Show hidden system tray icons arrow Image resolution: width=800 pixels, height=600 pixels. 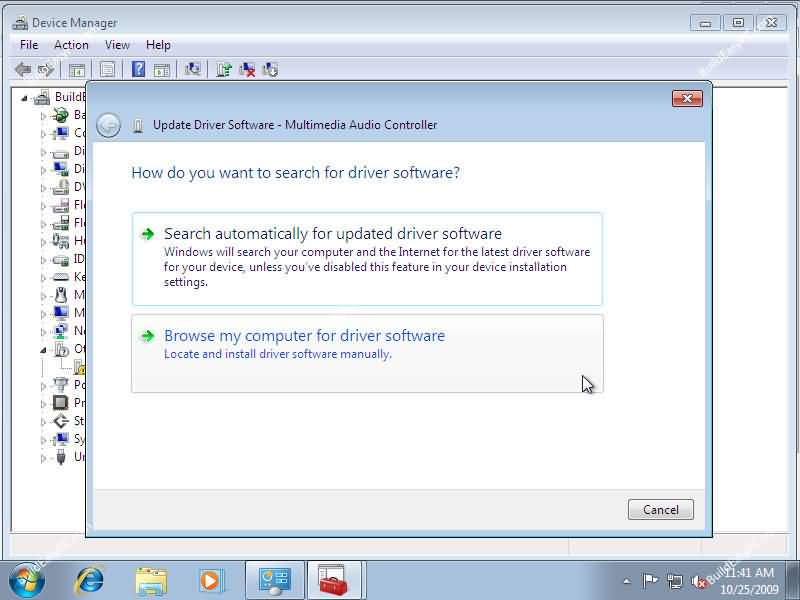[x=627, y=581]
